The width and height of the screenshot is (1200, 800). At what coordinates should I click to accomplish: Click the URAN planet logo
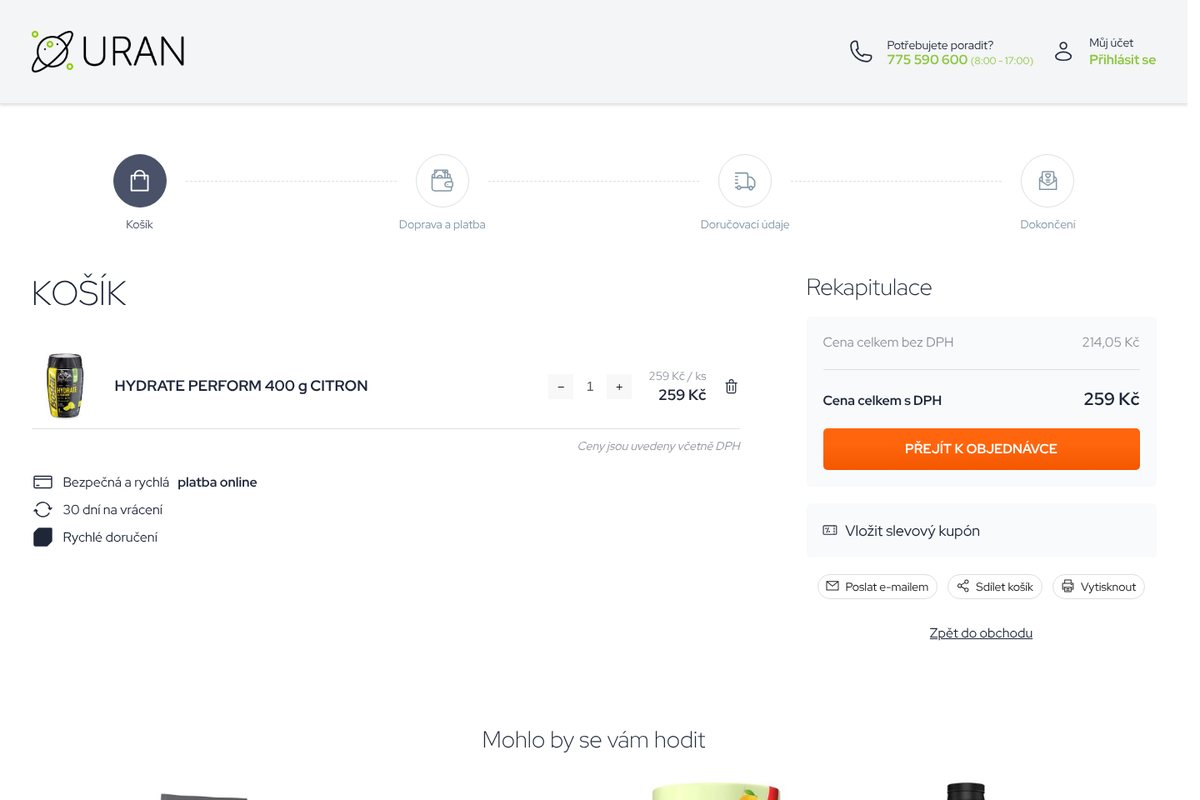[108, 51]
